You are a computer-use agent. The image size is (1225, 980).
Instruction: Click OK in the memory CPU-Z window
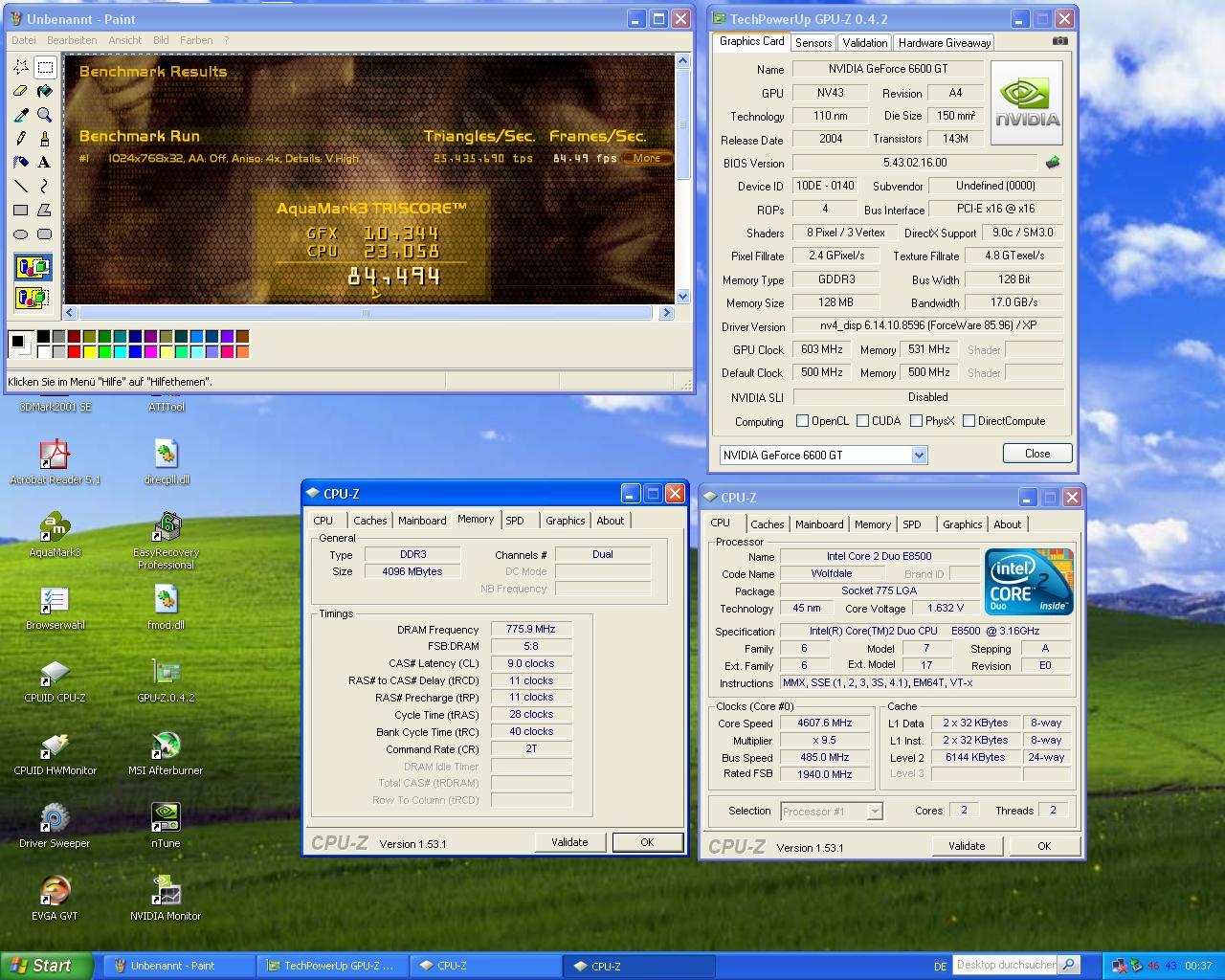647,842
